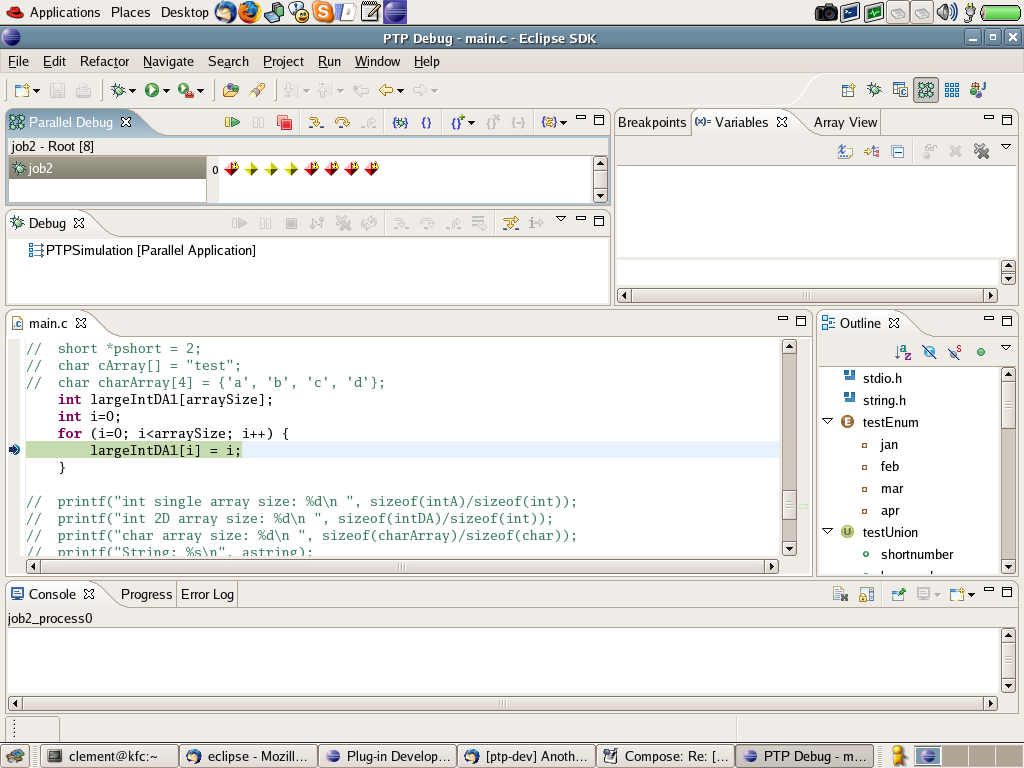Collapse the testUnion outline node
This screenshot has height=768, width=1024.
[x=827, y=532]
